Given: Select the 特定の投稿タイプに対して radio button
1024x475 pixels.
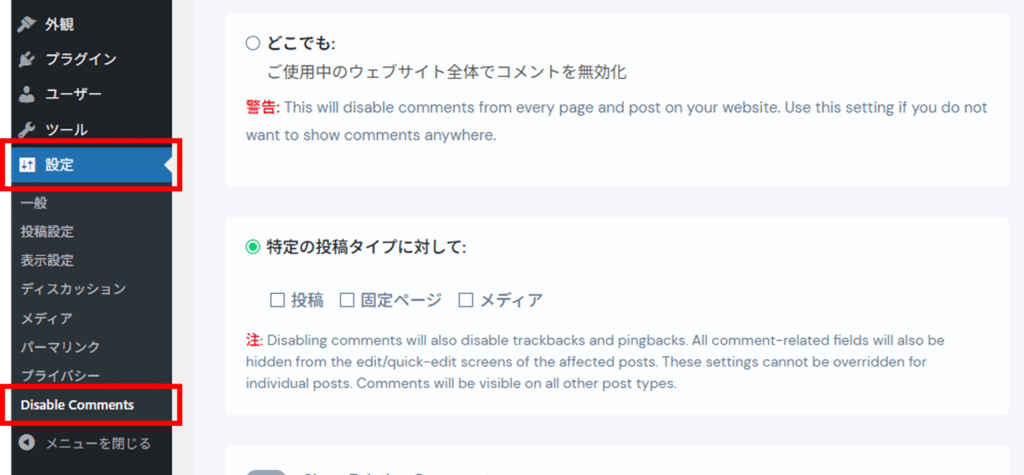Looking at the screenshot, I should click(253, 248).
